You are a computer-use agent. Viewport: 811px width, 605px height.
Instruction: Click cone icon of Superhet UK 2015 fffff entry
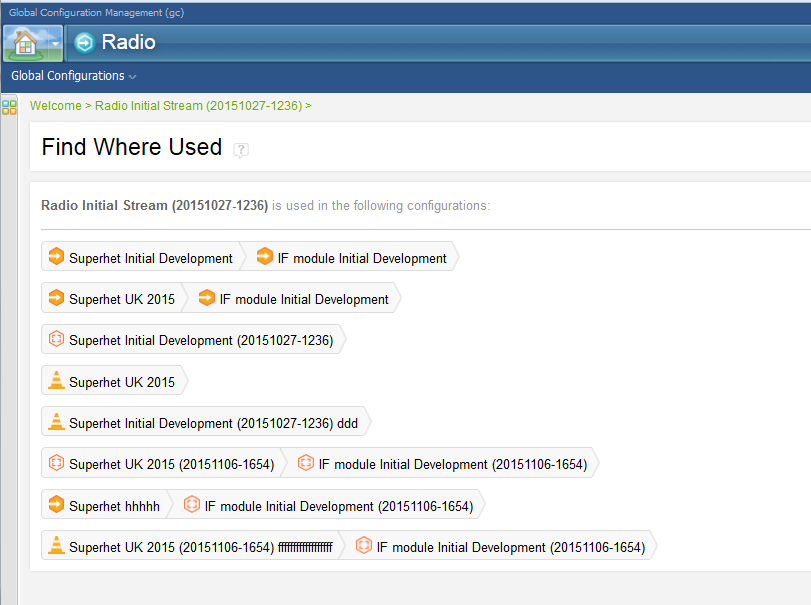coord(57,546)
